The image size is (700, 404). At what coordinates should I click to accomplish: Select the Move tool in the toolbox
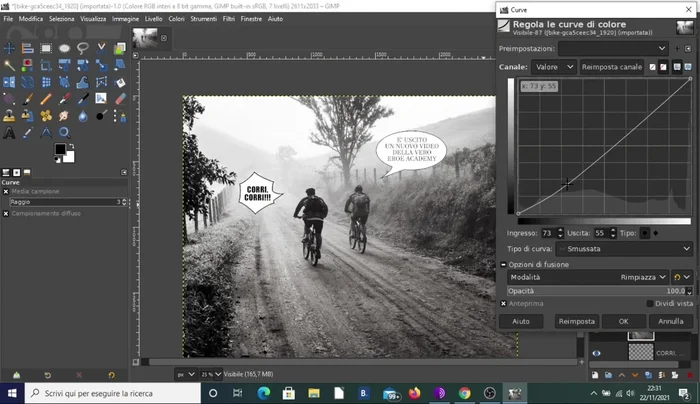click(x=10, y=48)
